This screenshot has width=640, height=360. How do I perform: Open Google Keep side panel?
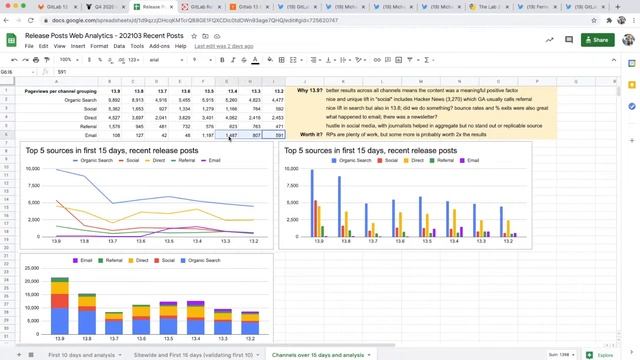632,85
